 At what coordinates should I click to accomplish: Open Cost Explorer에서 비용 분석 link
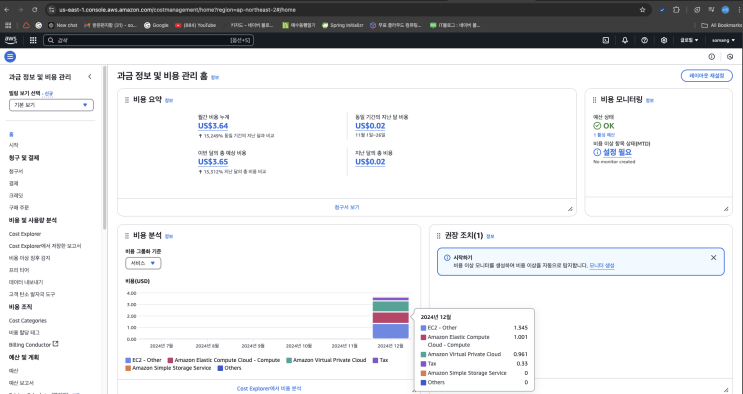click(269, 388)
